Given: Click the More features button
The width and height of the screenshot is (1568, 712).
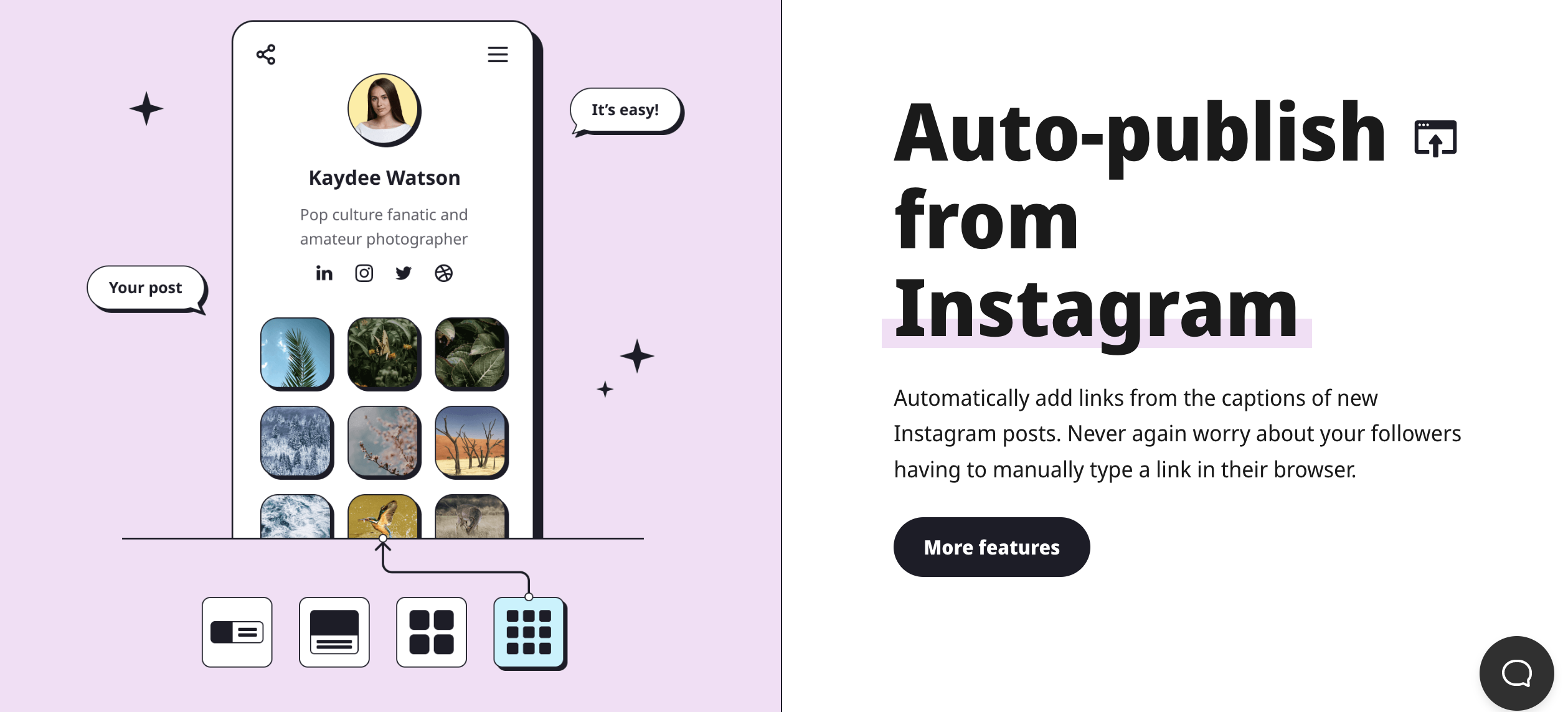Looking at the screenshot, I should point(991,547).
